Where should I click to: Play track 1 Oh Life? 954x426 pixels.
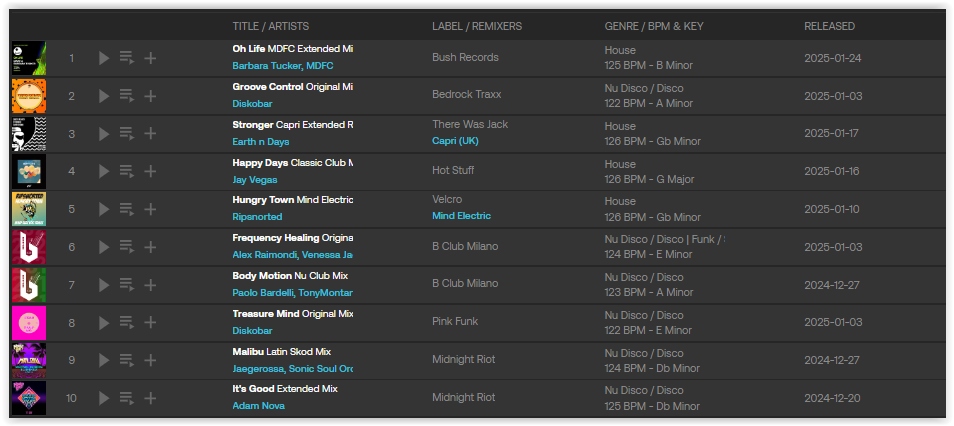(x=104, y=58)
